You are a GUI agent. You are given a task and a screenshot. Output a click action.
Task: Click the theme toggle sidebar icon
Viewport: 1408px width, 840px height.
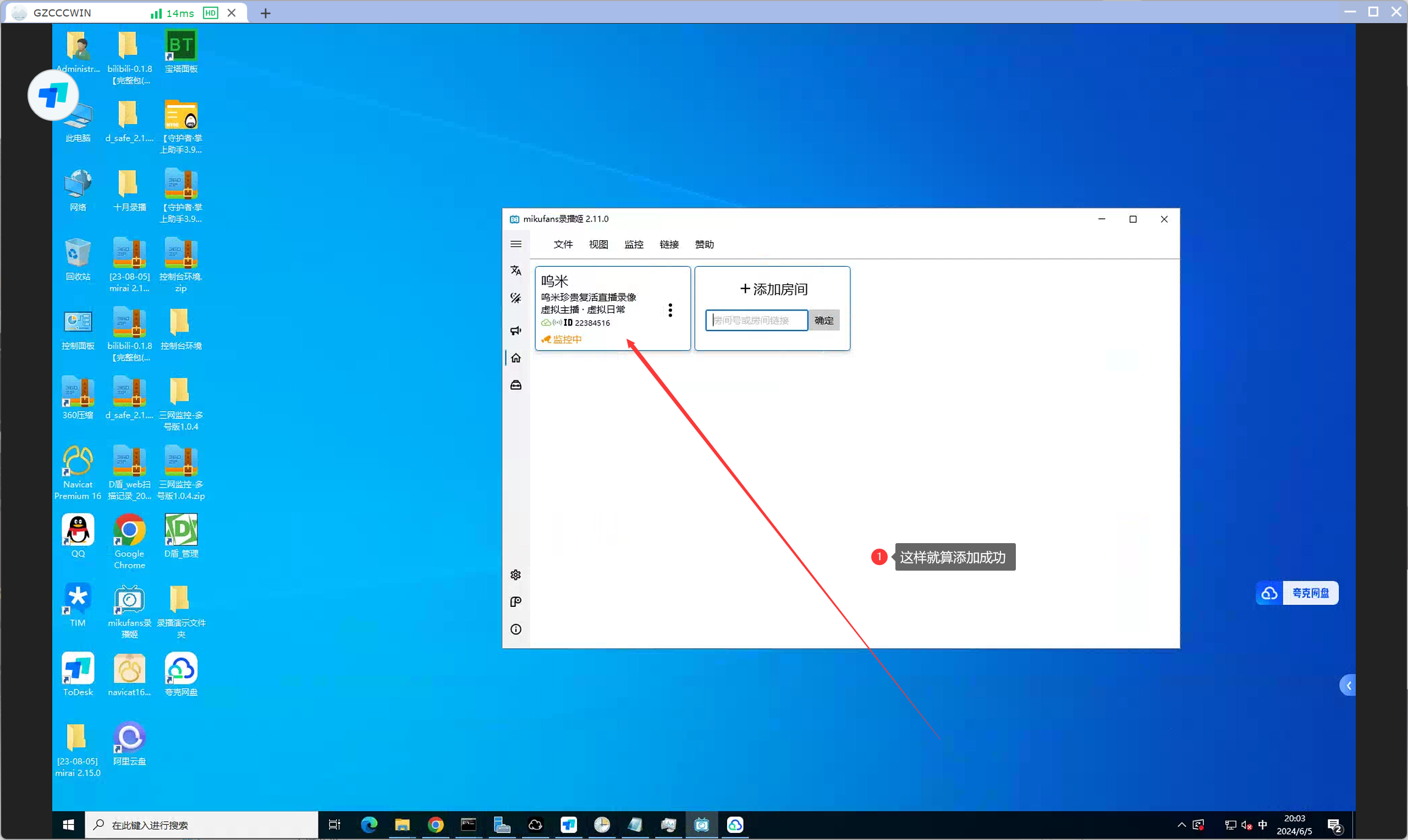(x=515, y=299)
